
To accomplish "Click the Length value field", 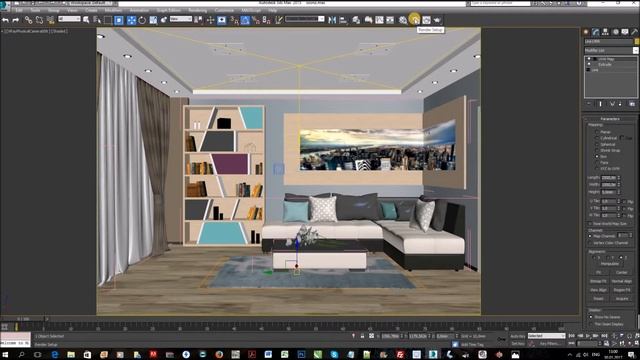I will [x=608, y=178].
